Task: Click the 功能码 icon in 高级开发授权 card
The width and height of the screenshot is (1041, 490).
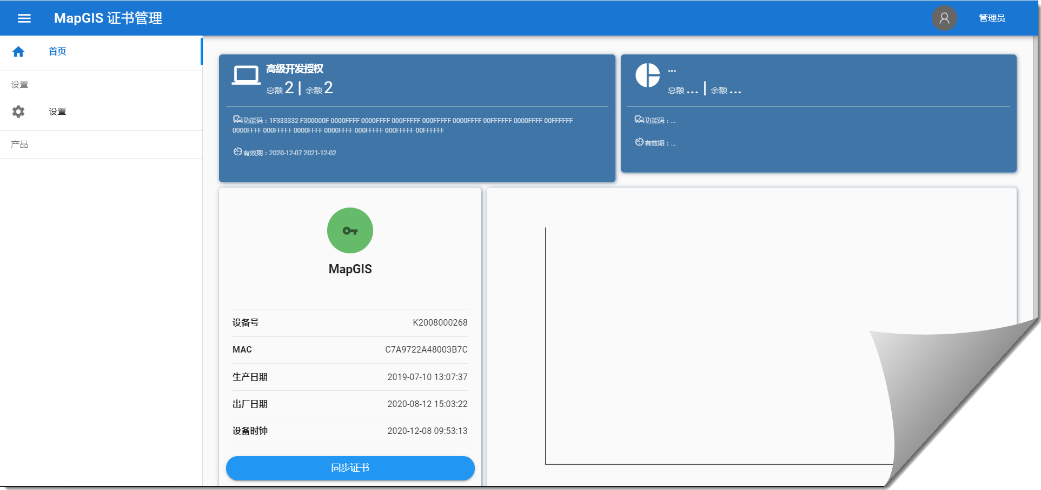Action: (x=237, y=120)
